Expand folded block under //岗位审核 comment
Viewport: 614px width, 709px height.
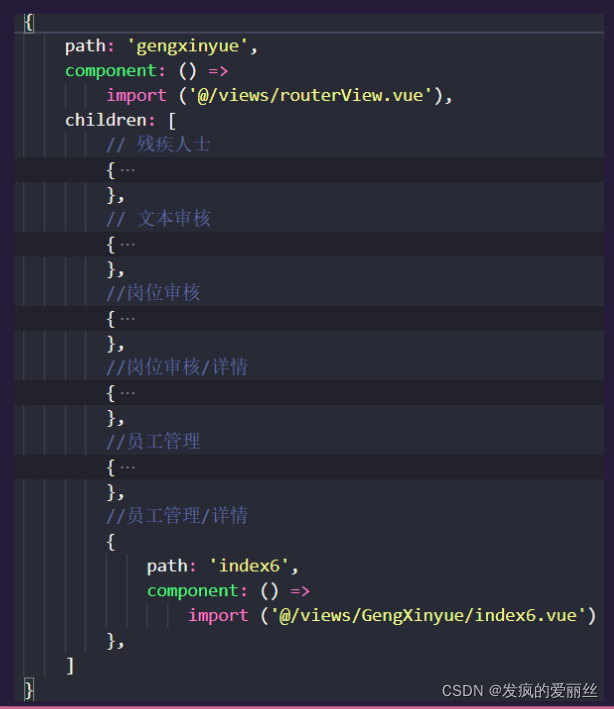click(x=128, y=319)
